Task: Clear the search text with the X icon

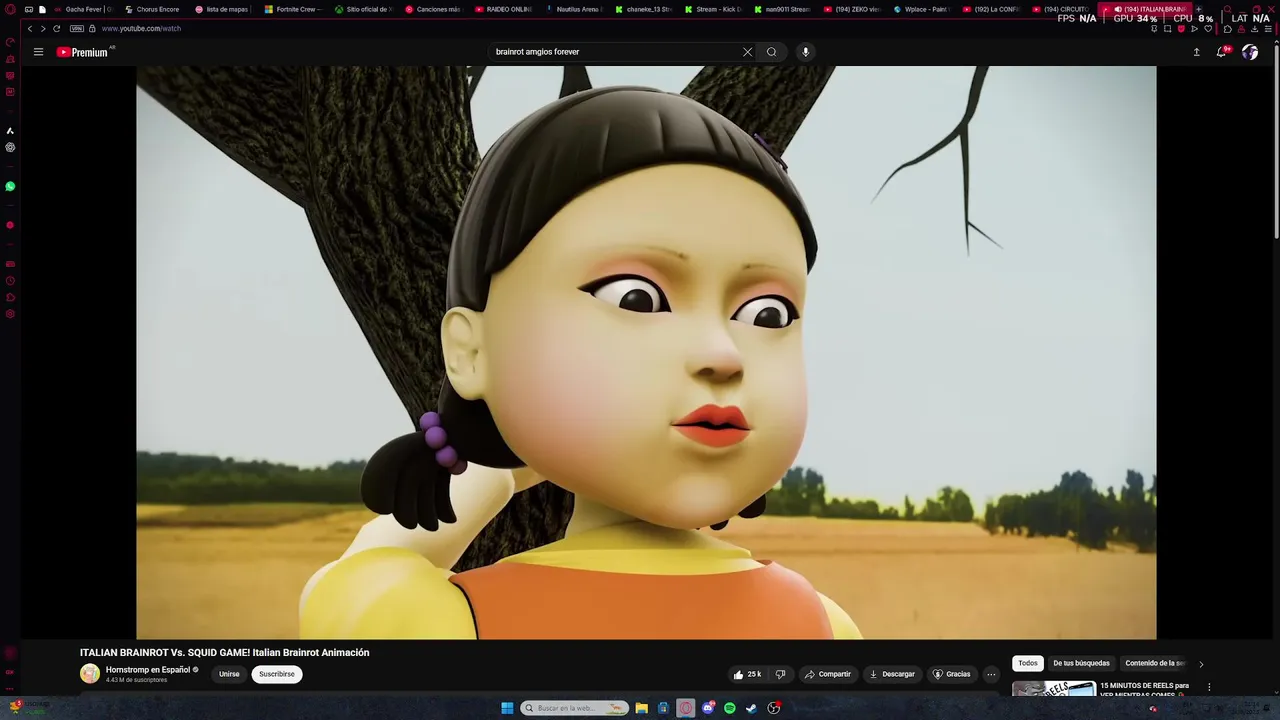Action: (747, 52)
